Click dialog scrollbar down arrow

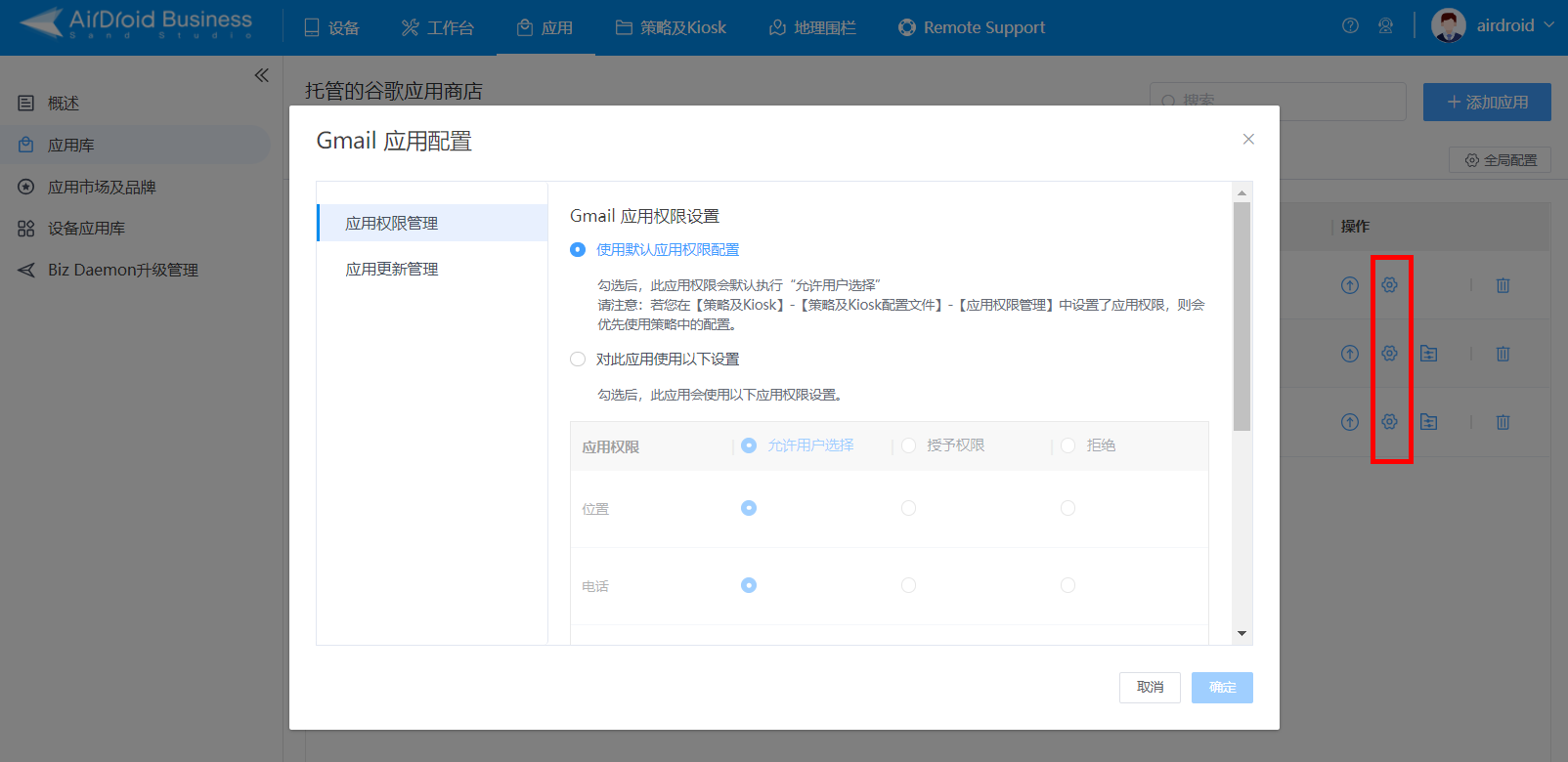(1241, 633)
